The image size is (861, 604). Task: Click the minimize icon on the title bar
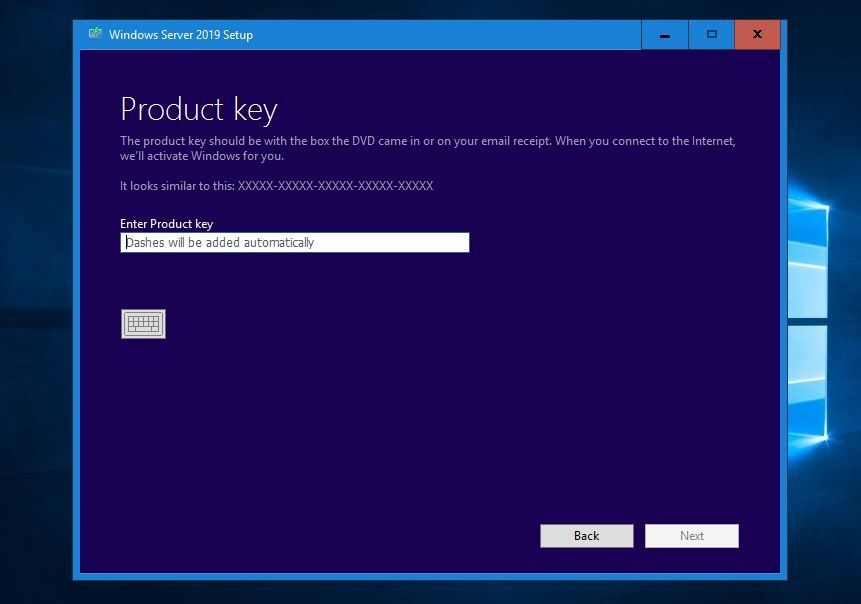(664, 34)
